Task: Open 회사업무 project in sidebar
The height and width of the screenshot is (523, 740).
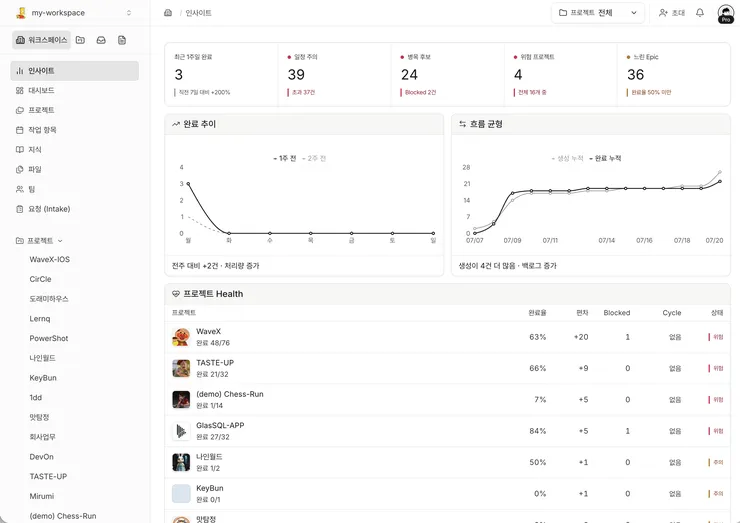Action: pos(42,437)
